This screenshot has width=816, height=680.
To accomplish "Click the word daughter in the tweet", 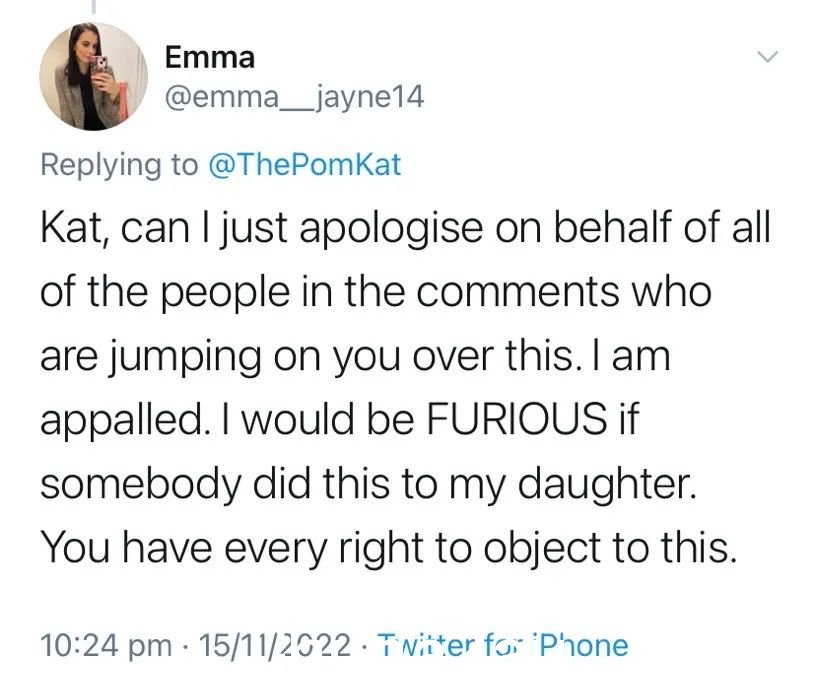I will 607,485.
